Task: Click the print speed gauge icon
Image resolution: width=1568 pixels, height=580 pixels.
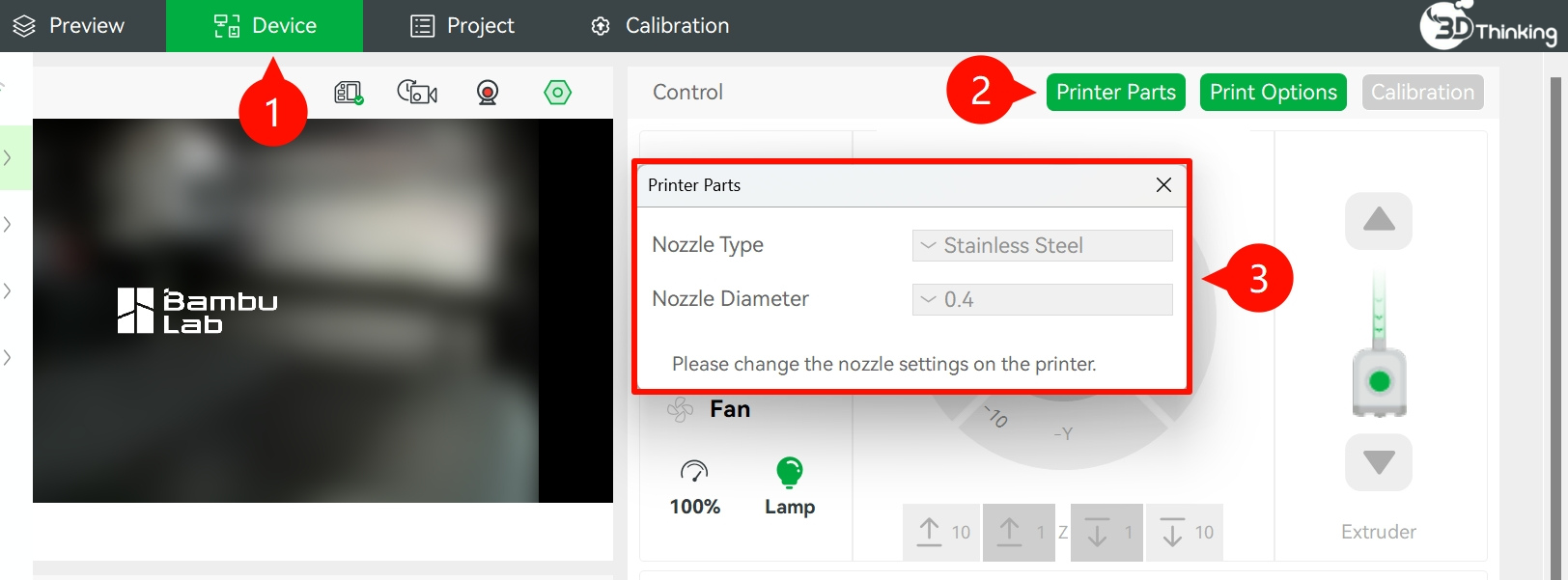Action: [694, 472]
